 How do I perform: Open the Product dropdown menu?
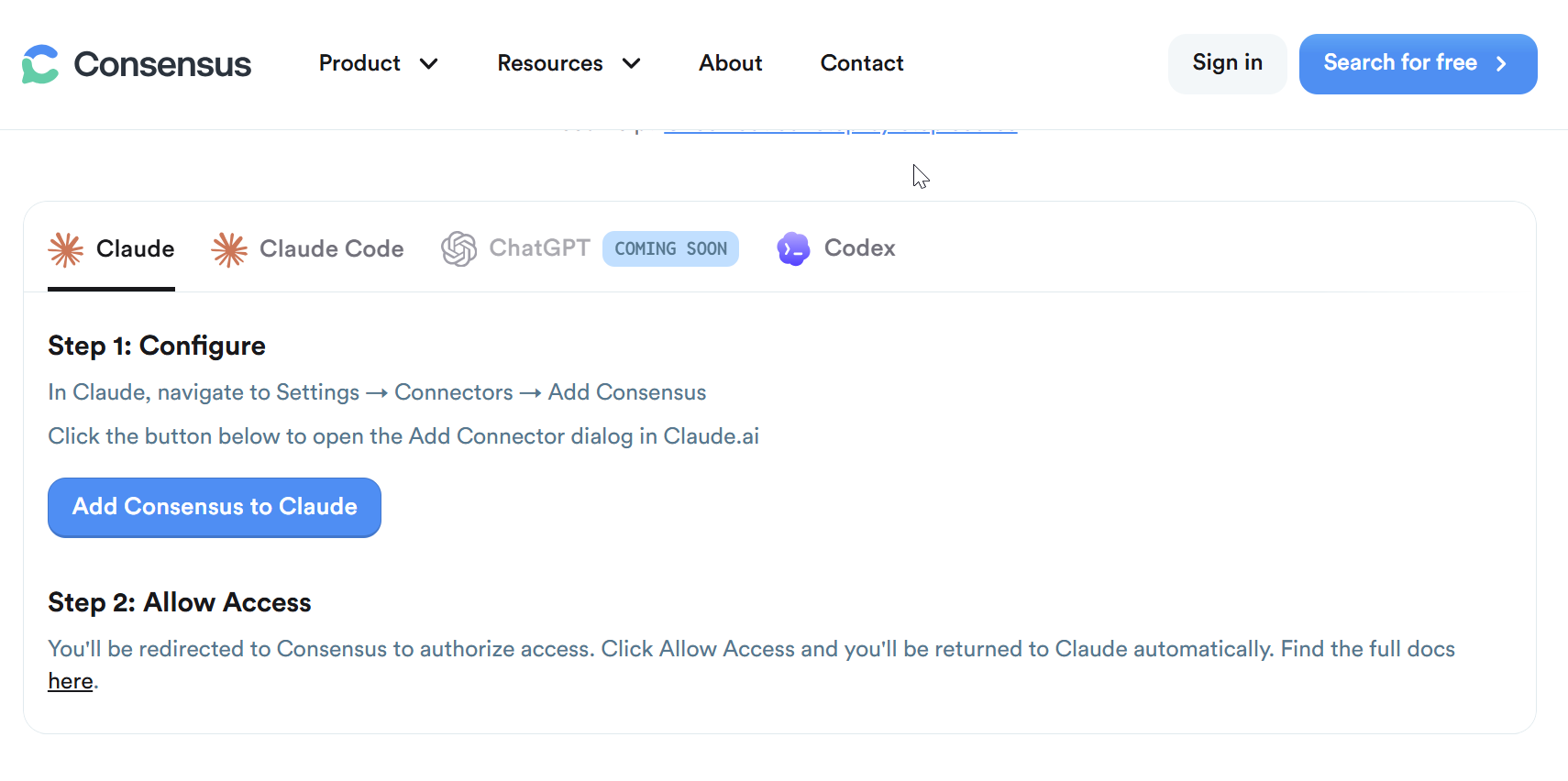pos(378,63)
